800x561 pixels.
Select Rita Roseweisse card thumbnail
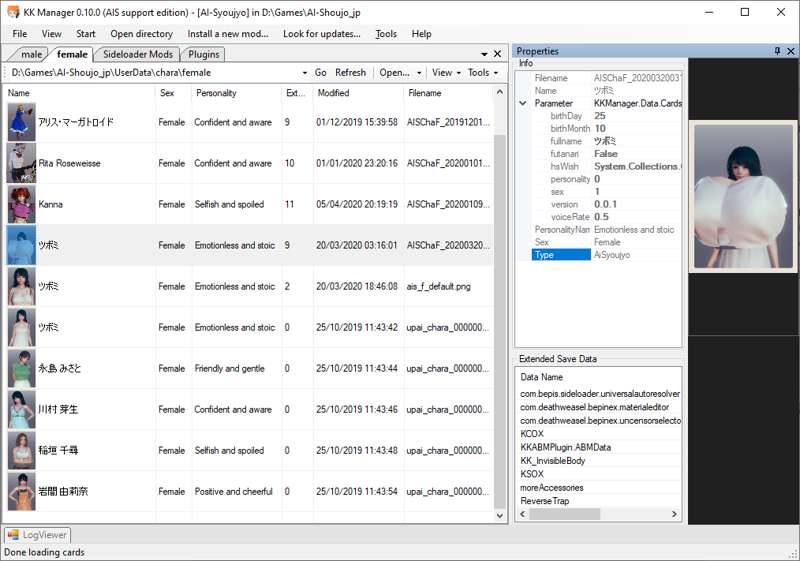[x=21, y=163]
